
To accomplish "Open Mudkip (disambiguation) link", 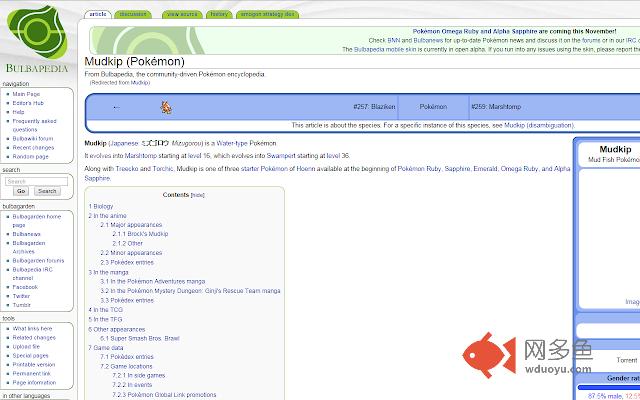I will [539, 125].
